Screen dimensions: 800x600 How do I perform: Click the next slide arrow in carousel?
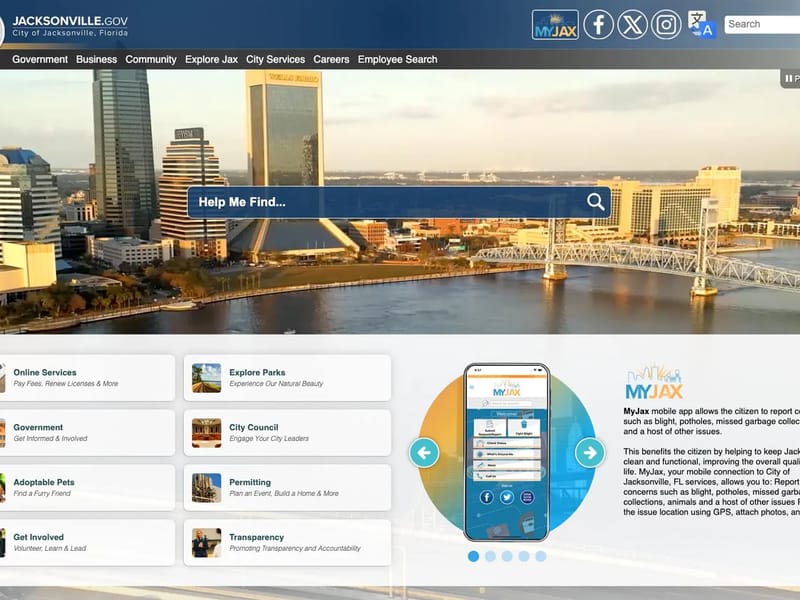[590, 453]
